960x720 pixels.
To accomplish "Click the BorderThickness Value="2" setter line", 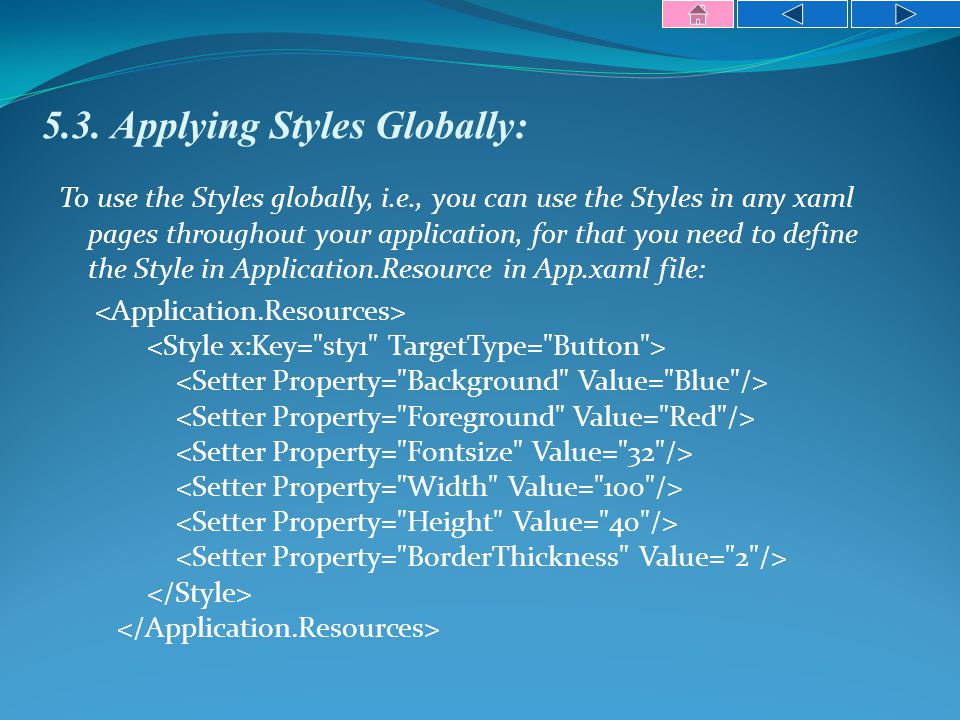I will (481, 558).
